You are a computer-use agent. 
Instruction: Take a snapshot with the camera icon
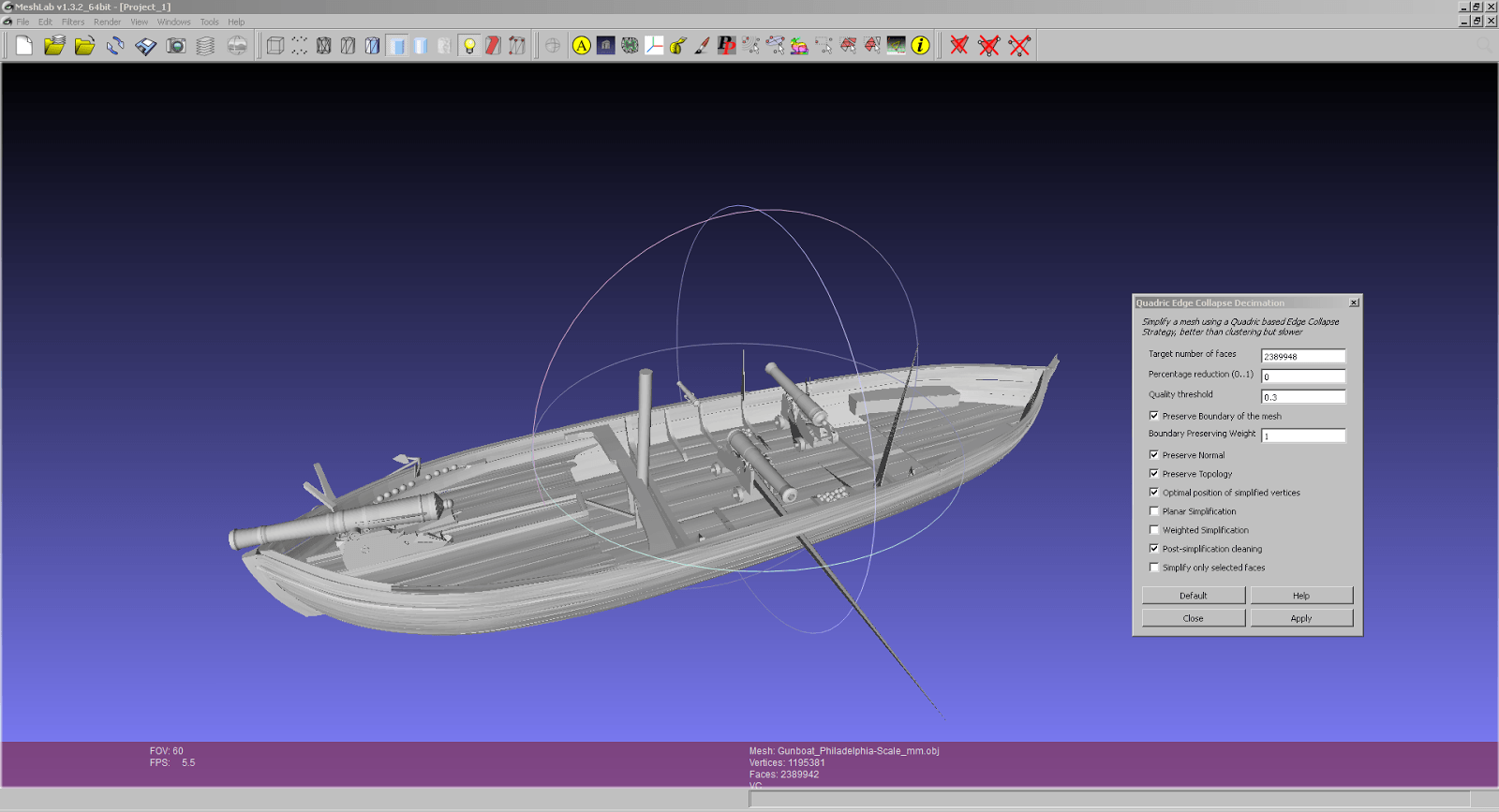click(x=175, y=45)
